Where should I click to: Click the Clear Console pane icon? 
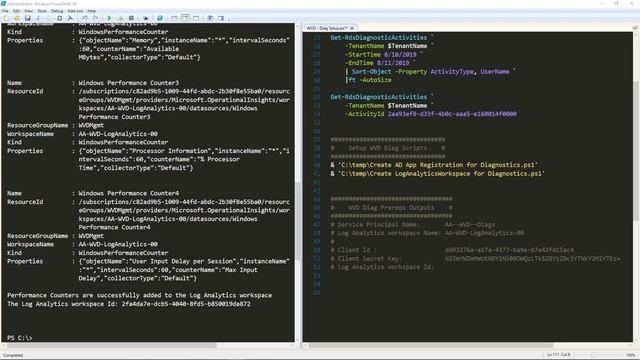coord(70,18)
